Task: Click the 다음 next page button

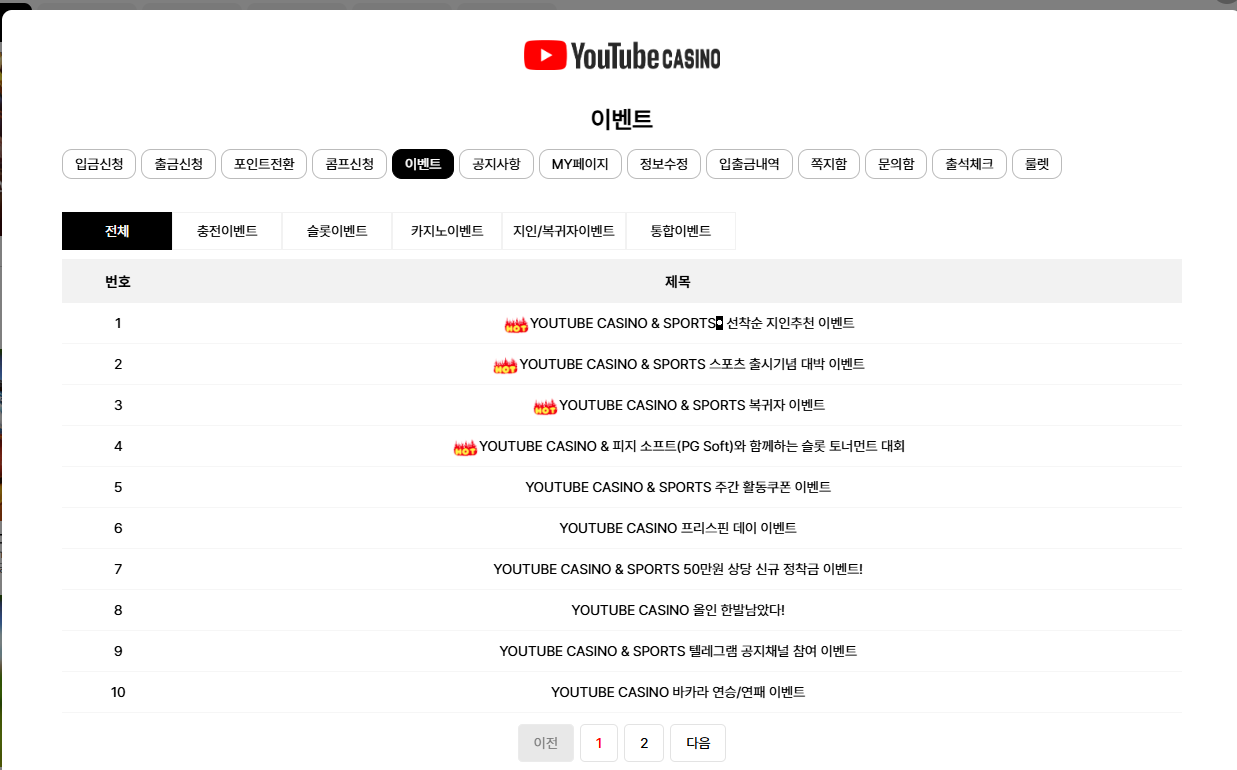Action: (698, 743)
